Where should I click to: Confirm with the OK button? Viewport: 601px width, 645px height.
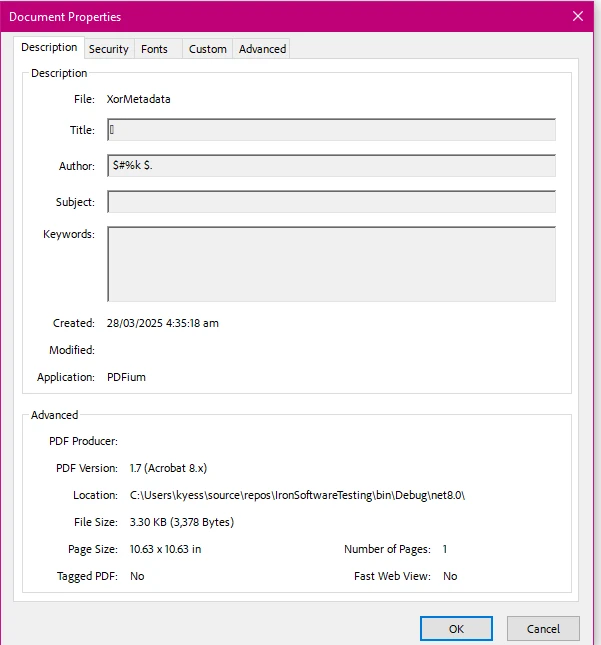click(x=456, y=629)
